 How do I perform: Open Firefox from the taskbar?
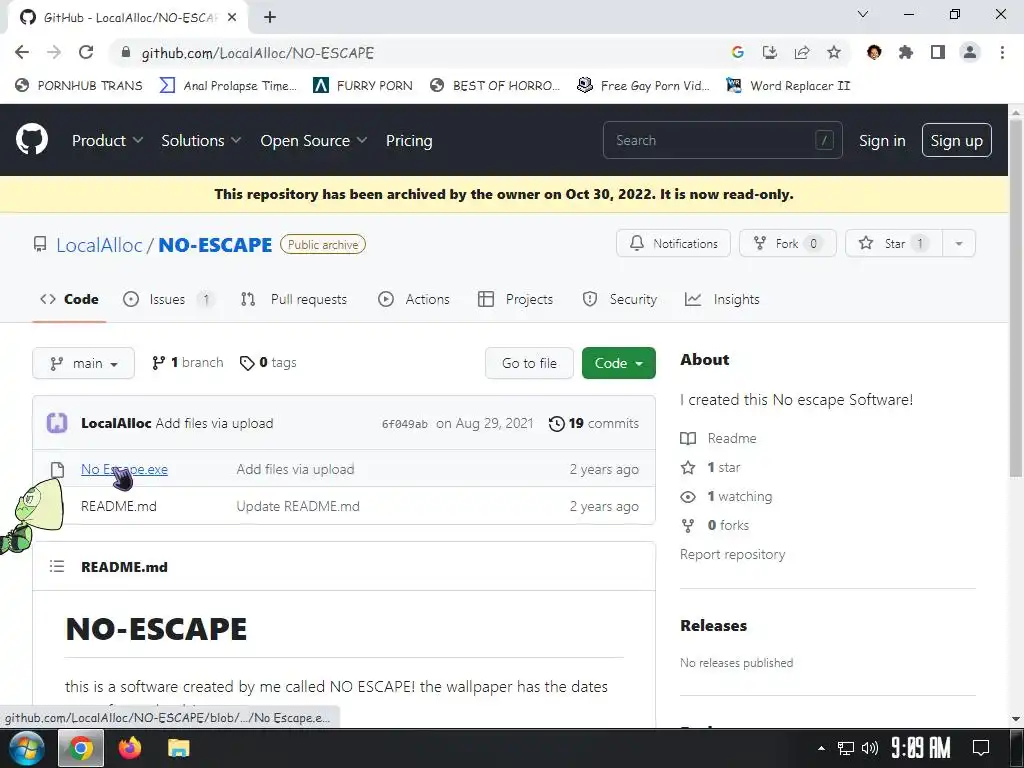click(129, 748)
